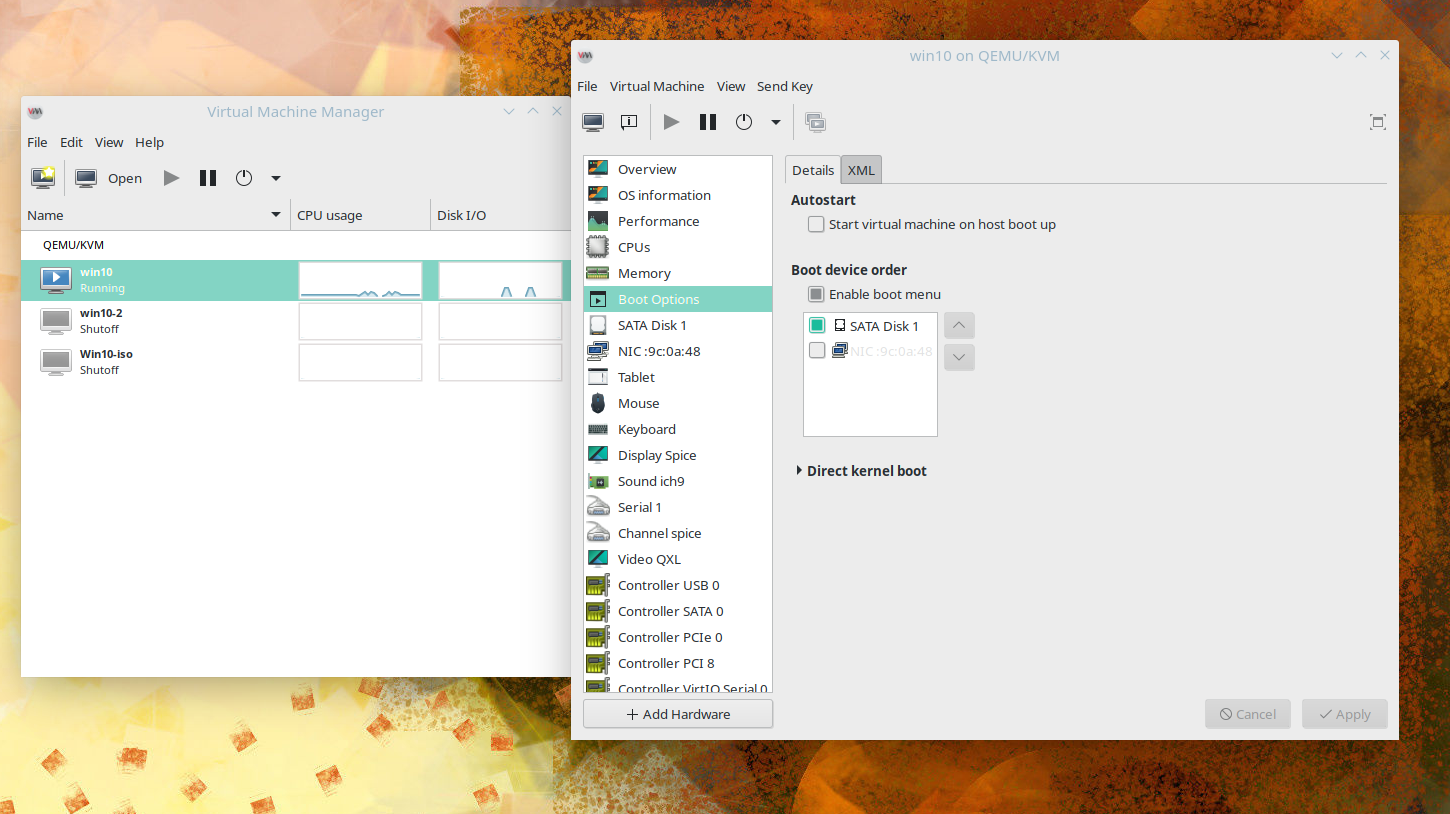Select NIC :9c:0a:48 in the hardware sidebar

(678, 351)
